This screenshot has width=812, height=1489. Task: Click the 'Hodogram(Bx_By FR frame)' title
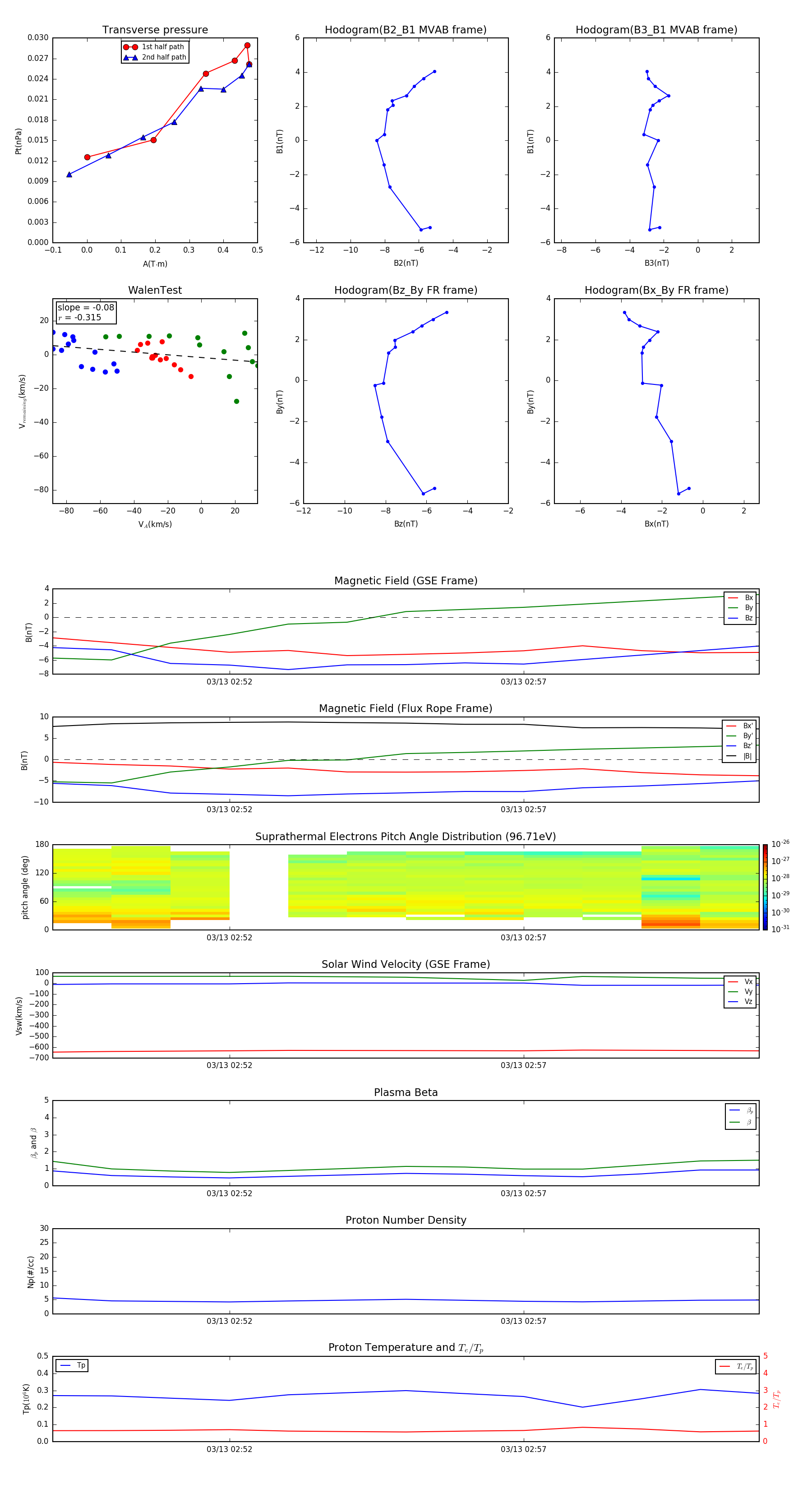pos(656,290)
